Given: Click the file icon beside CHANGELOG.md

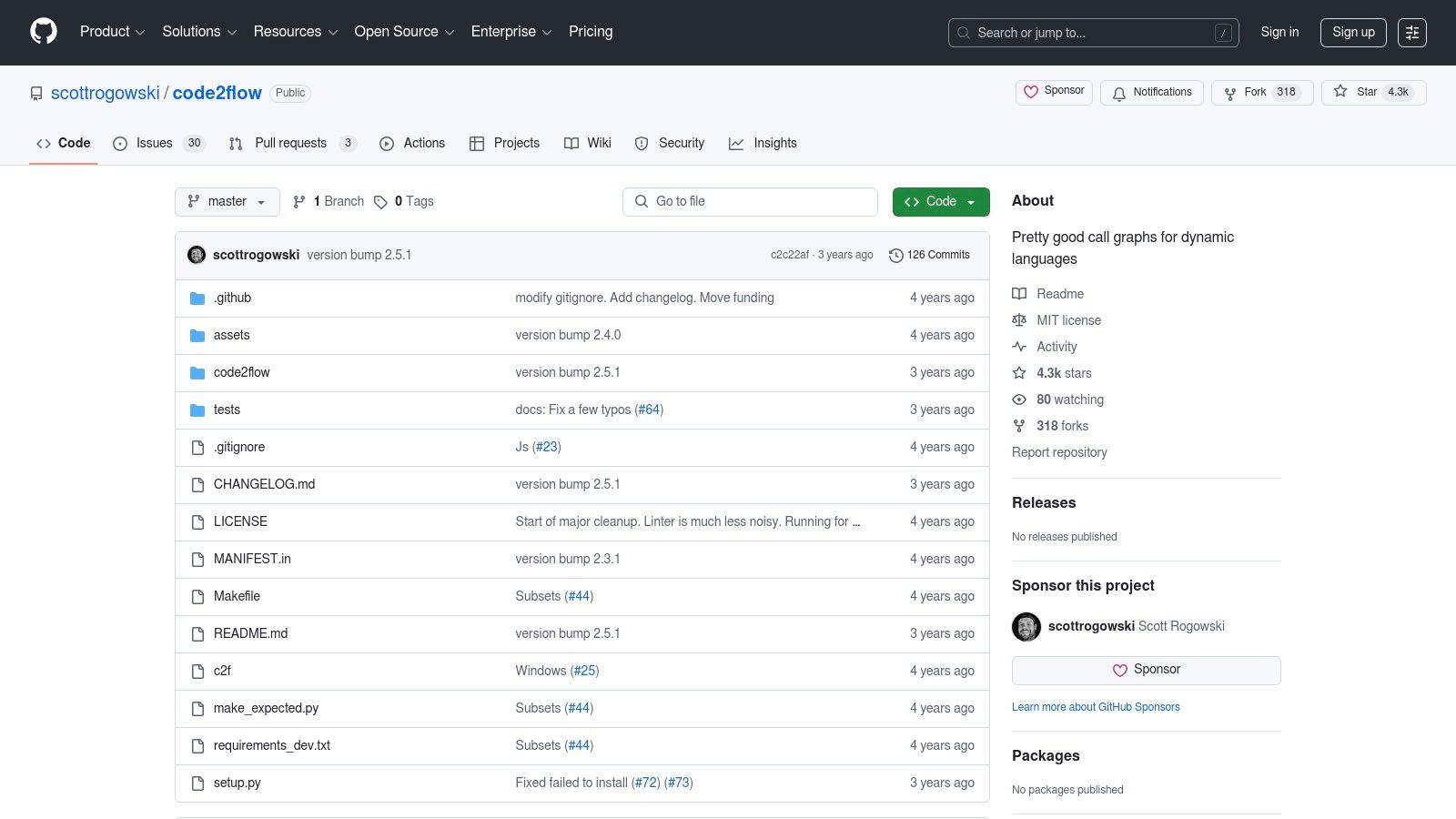Looking at the screenshot, I should coord(197,485).
